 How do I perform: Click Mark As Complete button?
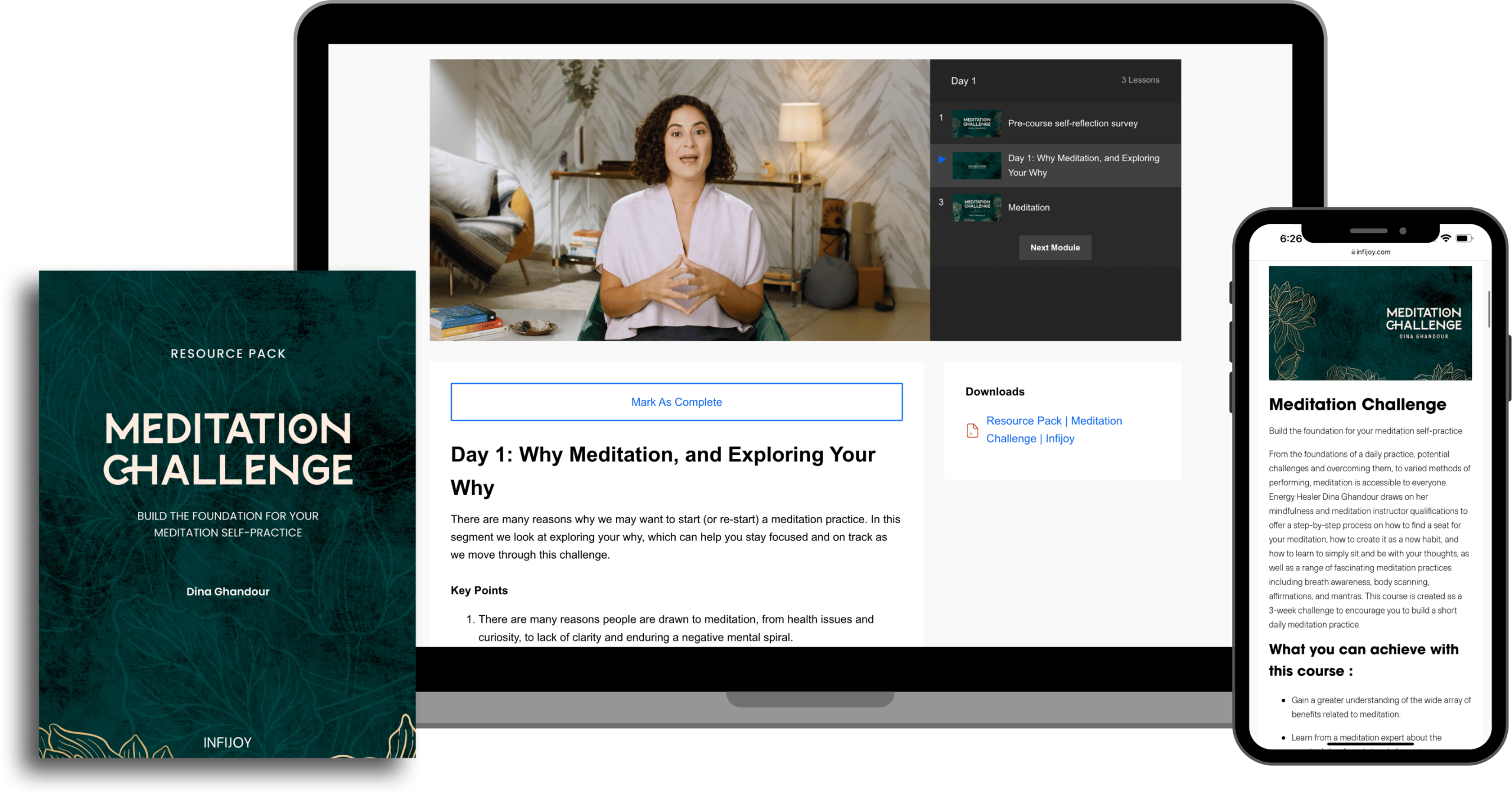(676, 402)
